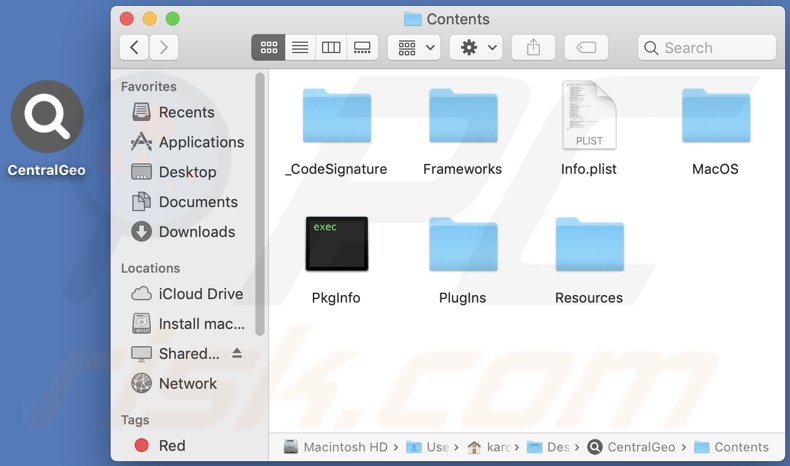This screenshot has width=790, height=466.
Task: Click Macintosh HD in the path bar
Action: click(x=336, y=447)
